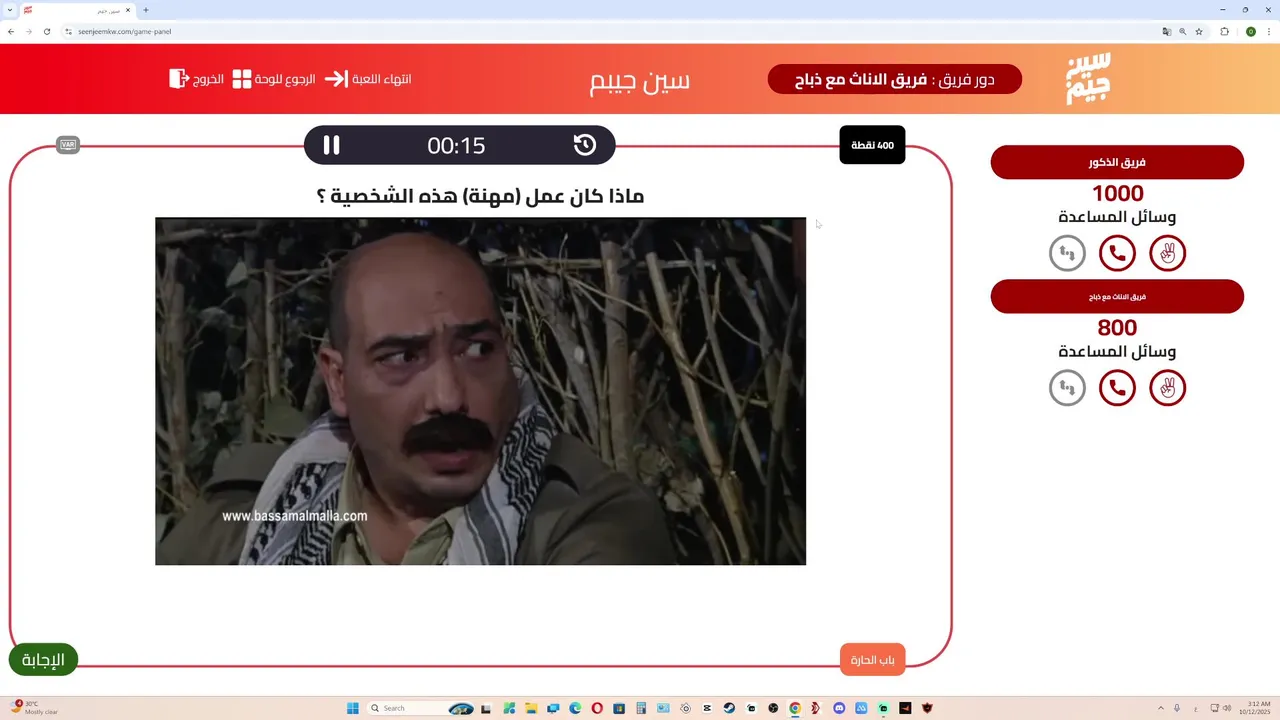
Task: Click the سين جيم header title
Action: pos(640,80)
